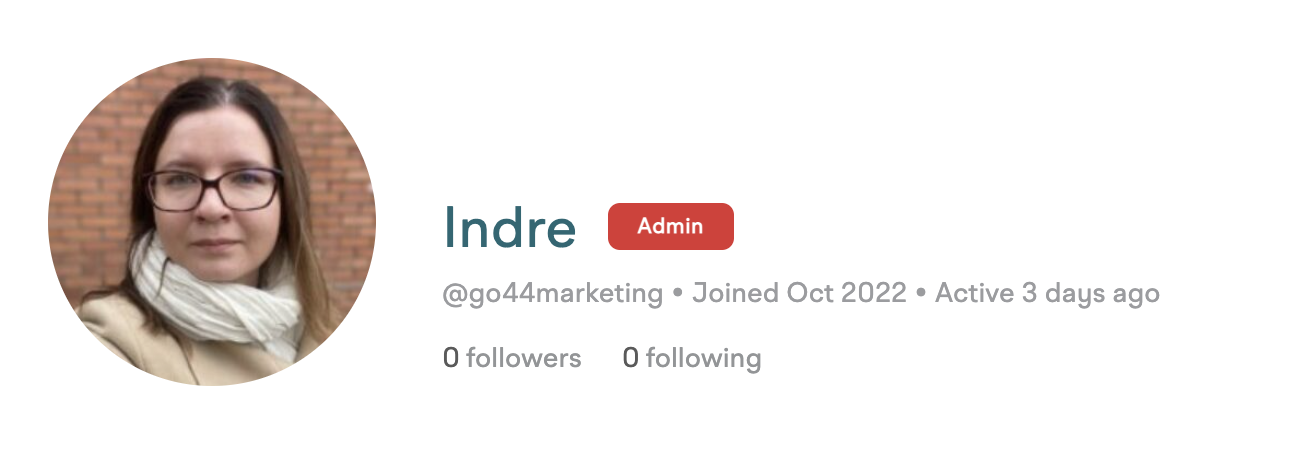Click the Joined Oct 2022 text
The width and height of the screenshot is (1306, 456).
pos(799,294)
